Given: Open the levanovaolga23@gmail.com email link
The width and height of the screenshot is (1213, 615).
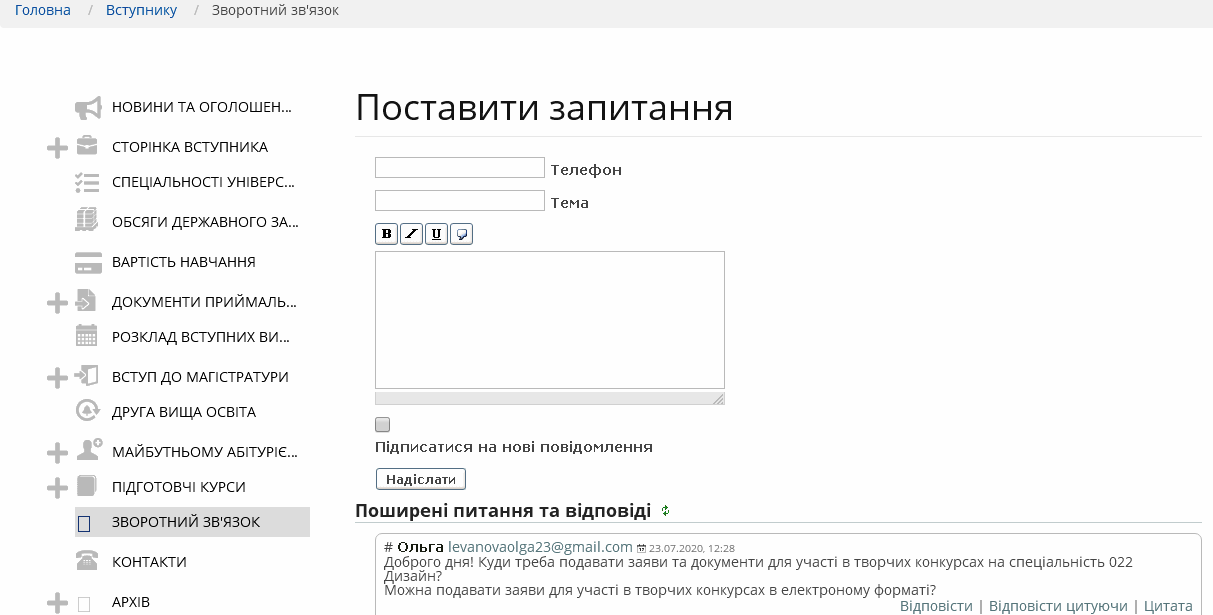Looking at the screenshot, I should point(537,547).
